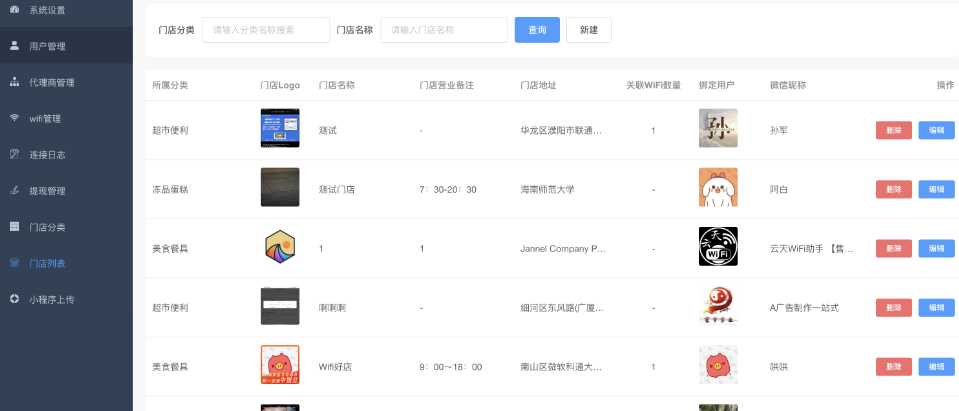
Task: Delete the Wifi好店 row
Action: coord(894,367)
